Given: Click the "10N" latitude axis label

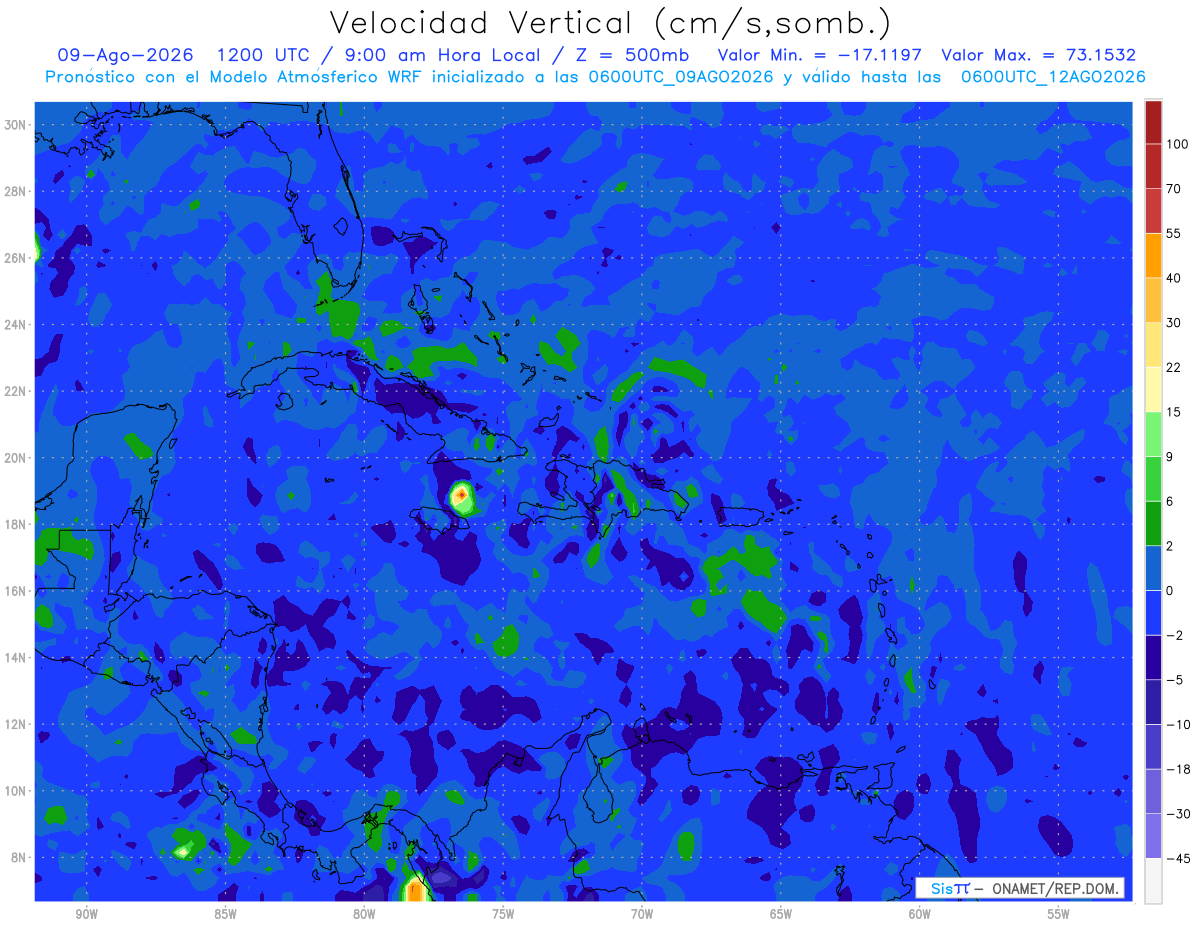Looking at the screenshot, I should [17, 791].
